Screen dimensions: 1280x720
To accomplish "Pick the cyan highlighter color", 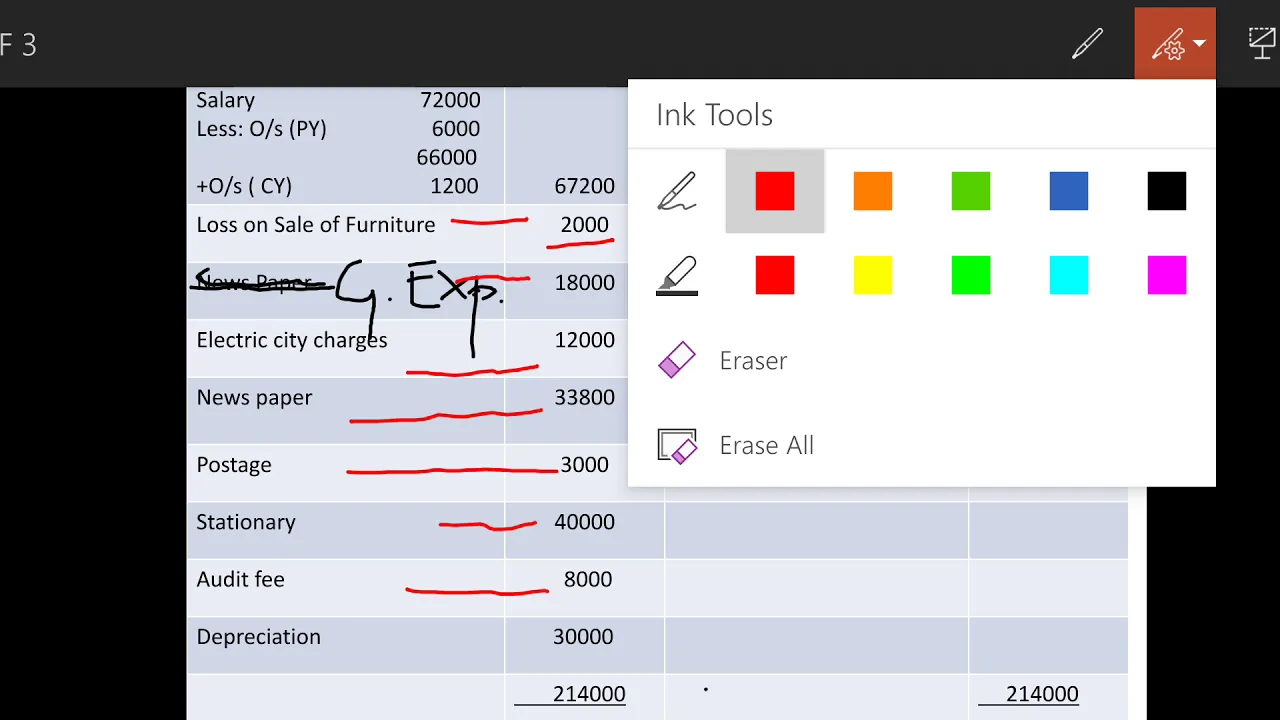I will 1069,275.
